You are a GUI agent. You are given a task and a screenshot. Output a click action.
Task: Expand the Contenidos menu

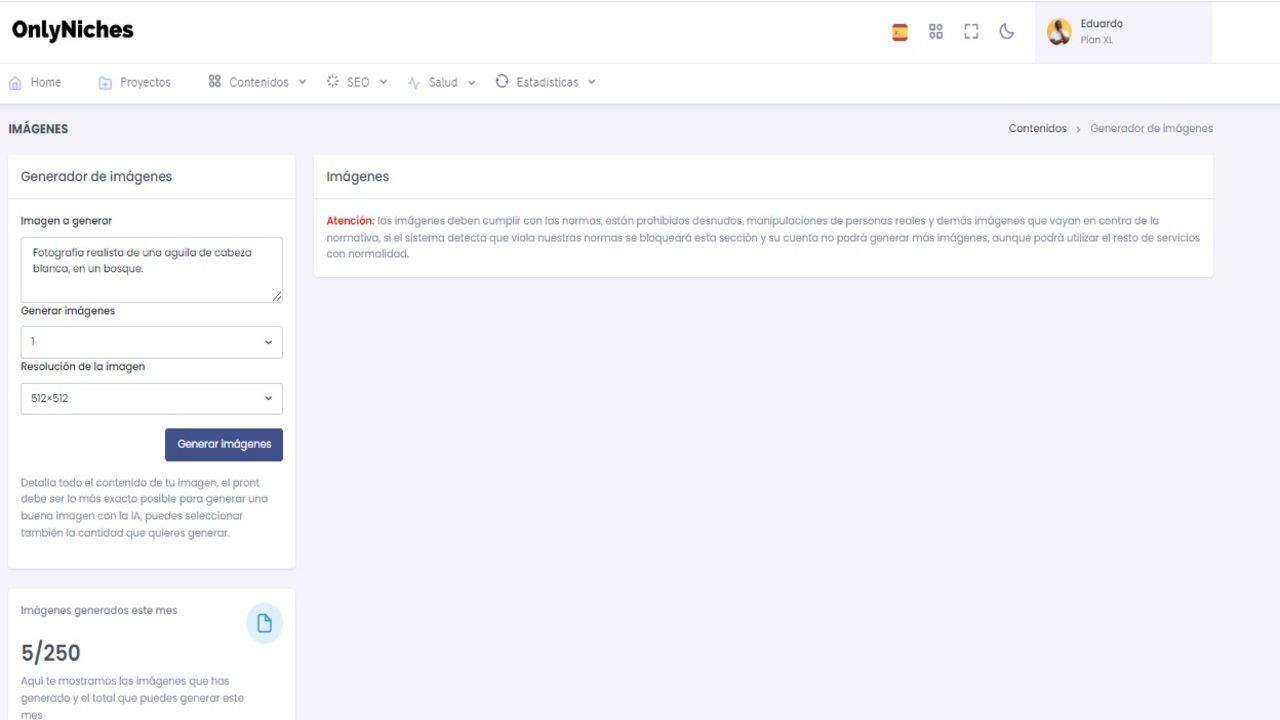click(258, 82)
